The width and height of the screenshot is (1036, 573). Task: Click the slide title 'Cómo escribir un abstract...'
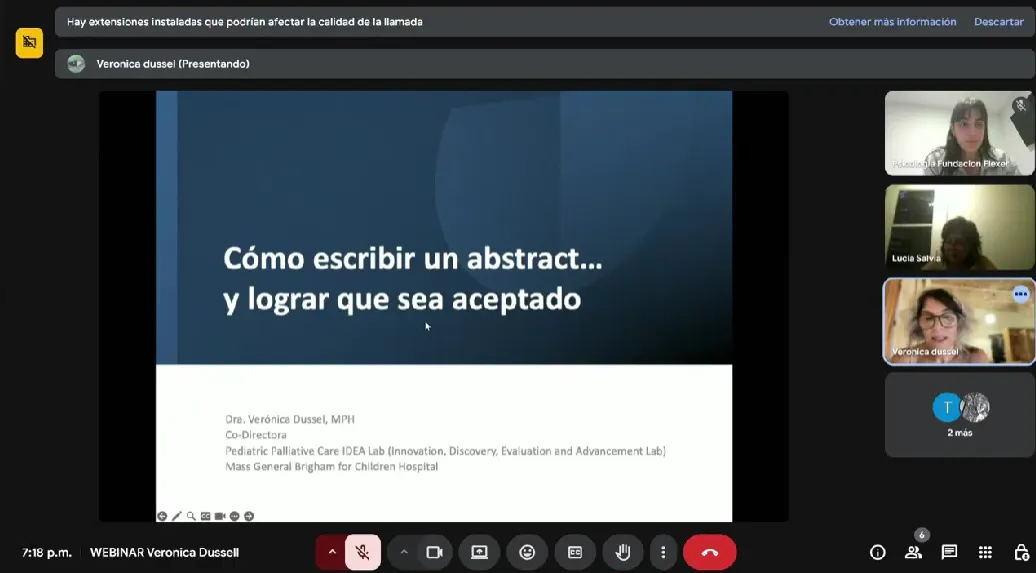tap(413, 258)
